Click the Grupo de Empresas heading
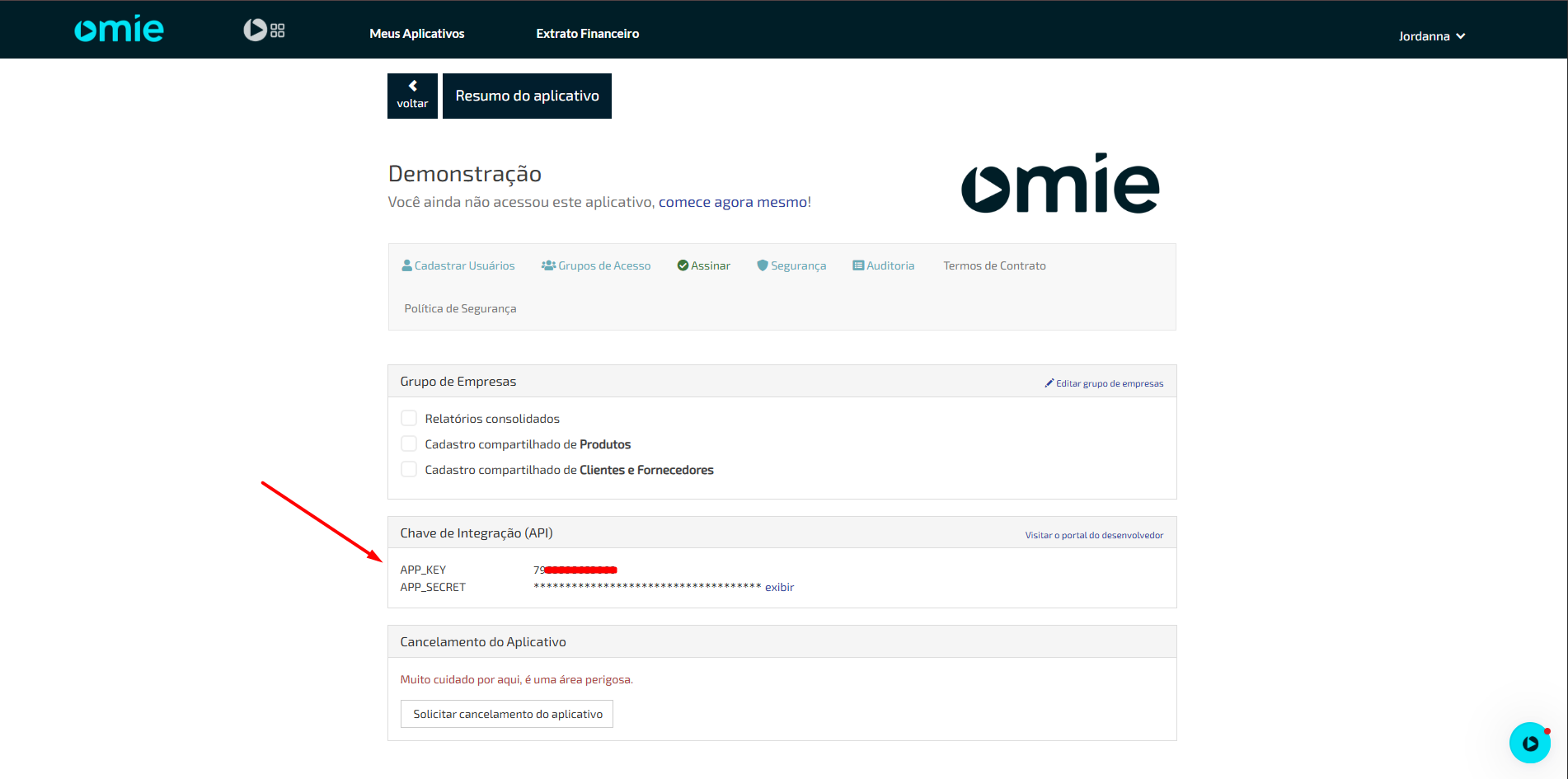Image resolution: width=1568 pixels, height=779 pixels. (458, 382)
